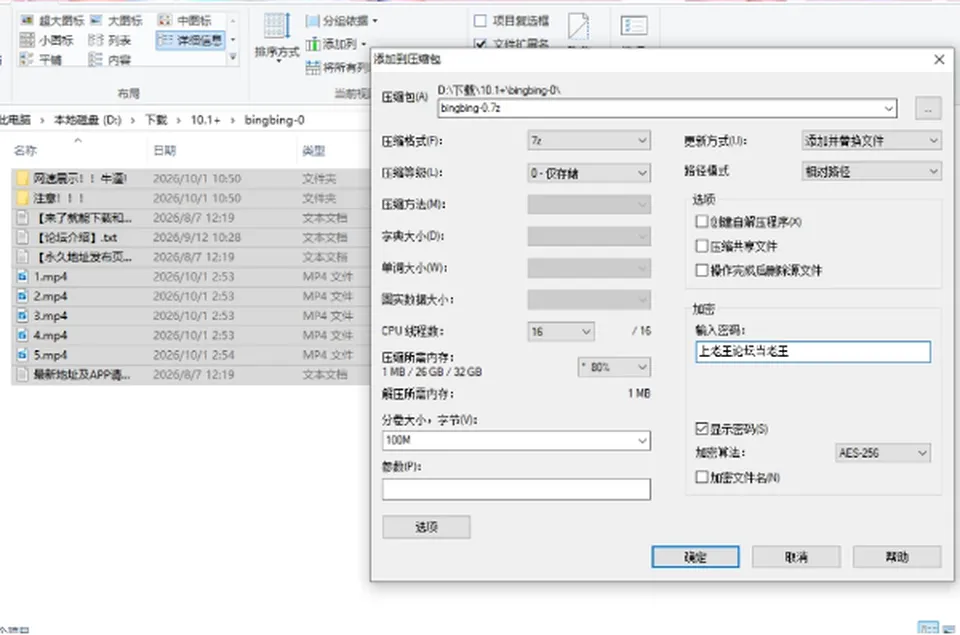Viewport: 960px width, 635px height.
Task: Expand the 更新方式 dropdown
Action: (x=871, y=141)
